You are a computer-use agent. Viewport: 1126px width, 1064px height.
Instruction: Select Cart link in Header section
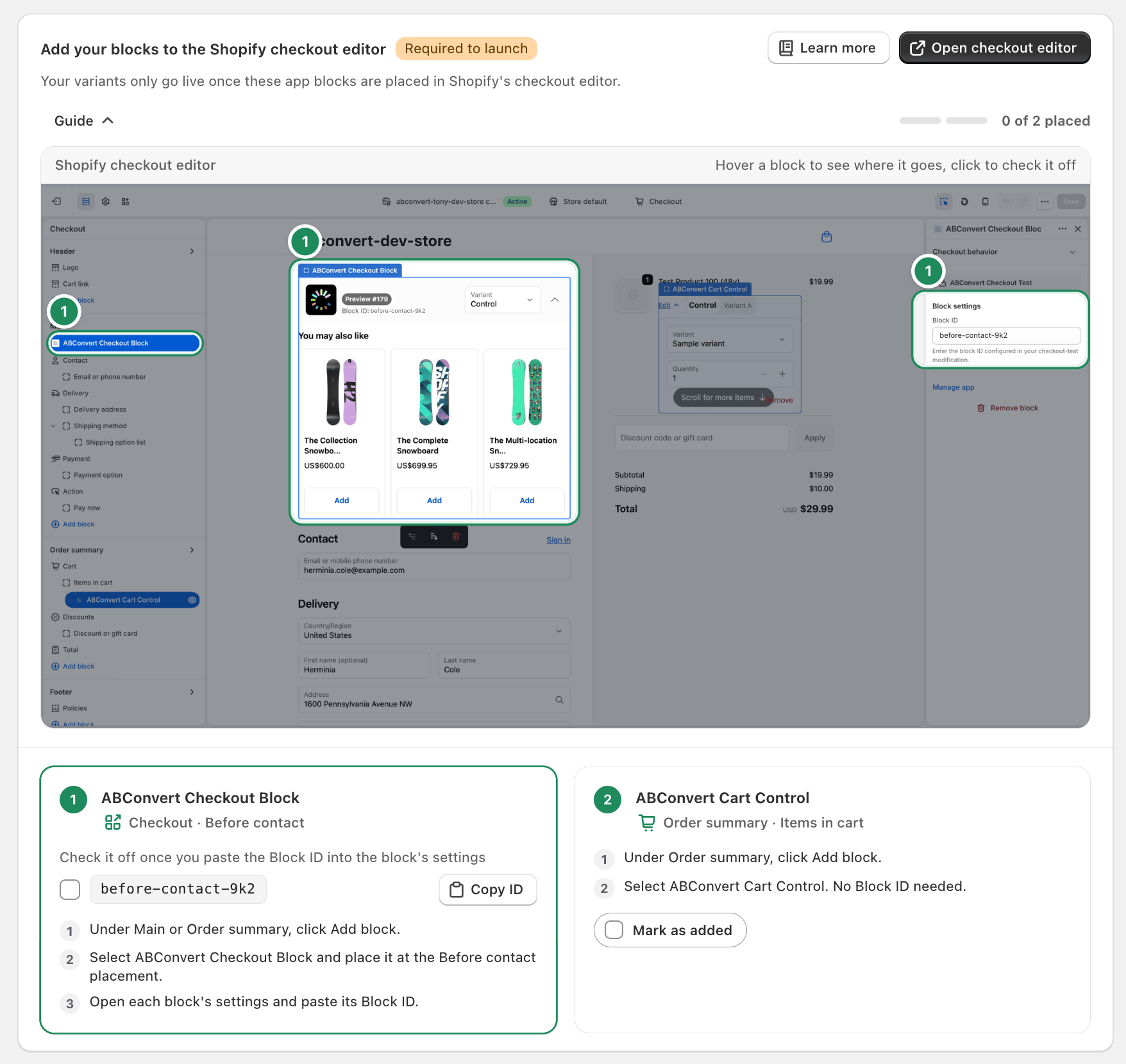point(76,284)
